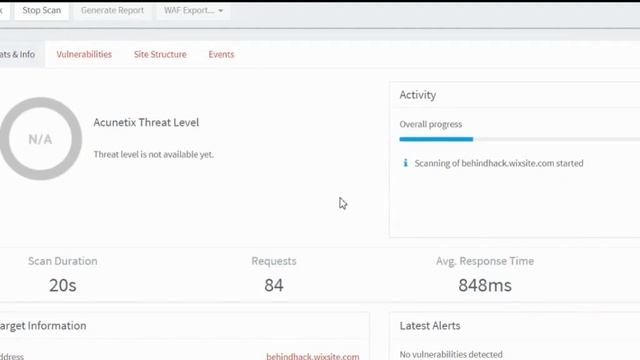Viewport: 640px width, 360px height.
Task: Click the Scan Duration value 20s
Action: click(x=62, y=285)
